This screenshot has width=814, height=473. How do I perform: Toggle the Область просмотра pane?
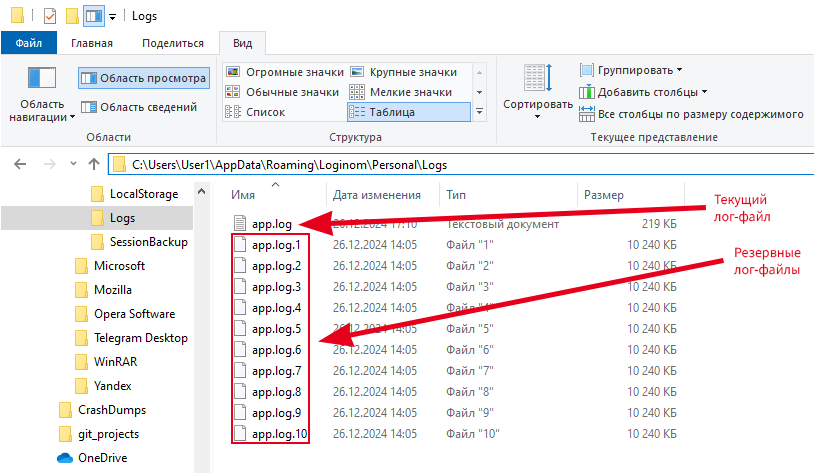pyautogui.click(x=144, y=78)
